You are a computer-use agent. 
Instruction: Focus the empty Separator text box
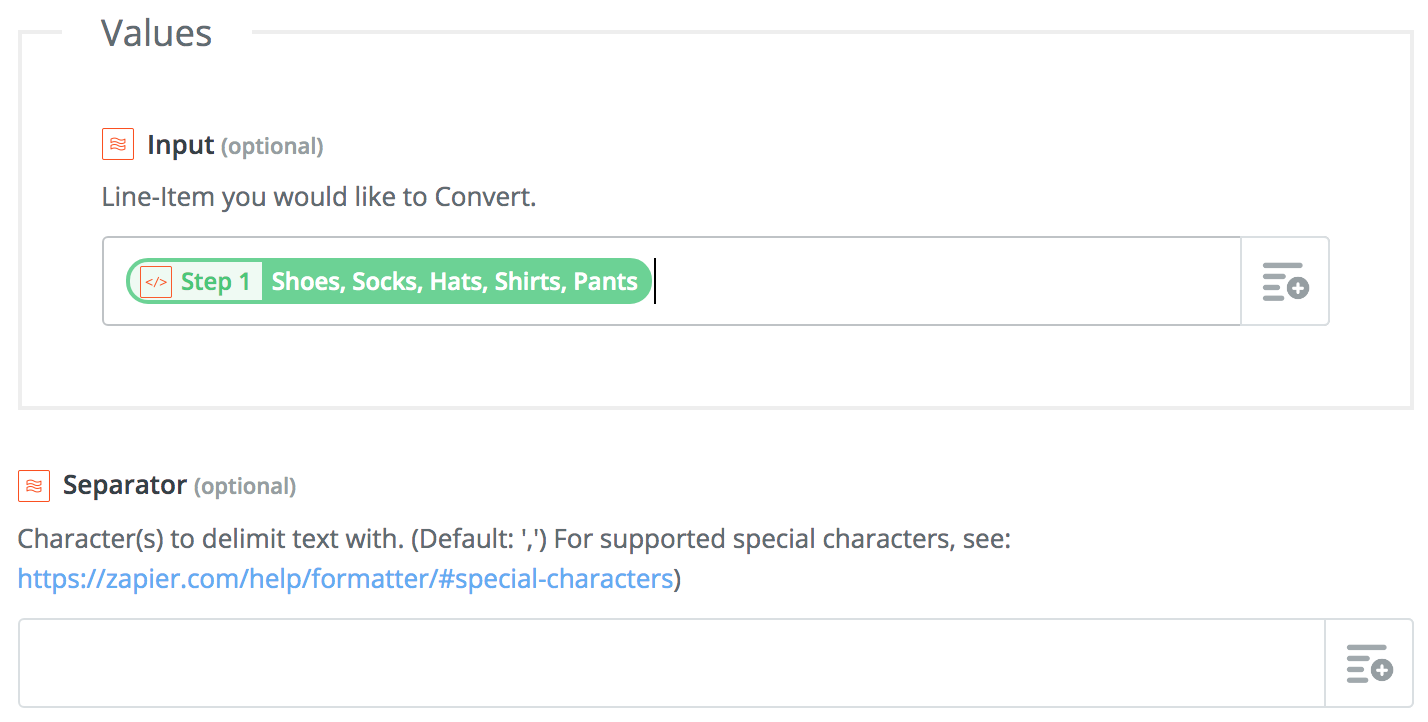pos(671,663)
